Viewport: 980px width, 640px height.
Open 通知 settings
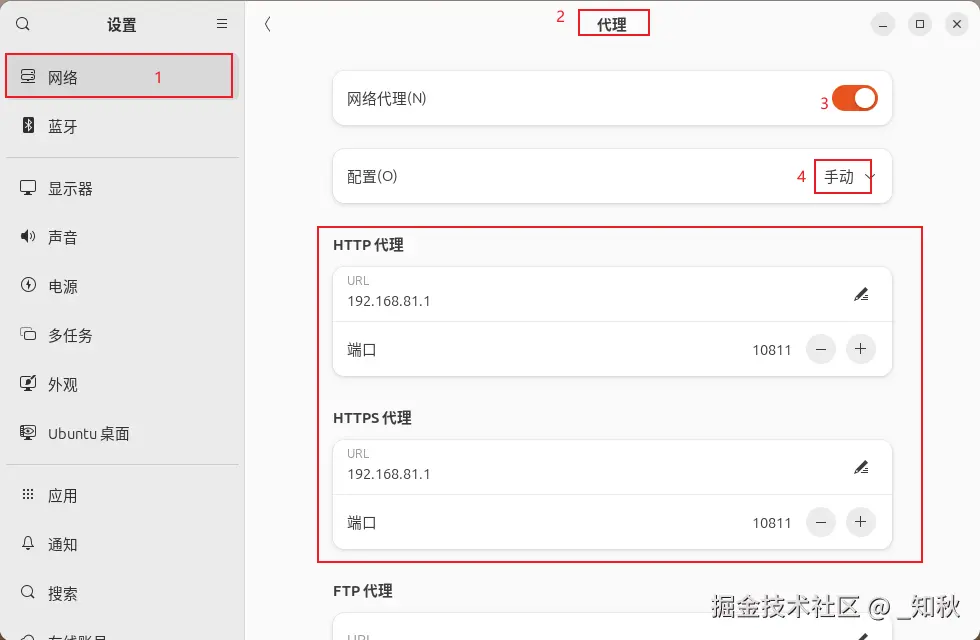point(122,544)
